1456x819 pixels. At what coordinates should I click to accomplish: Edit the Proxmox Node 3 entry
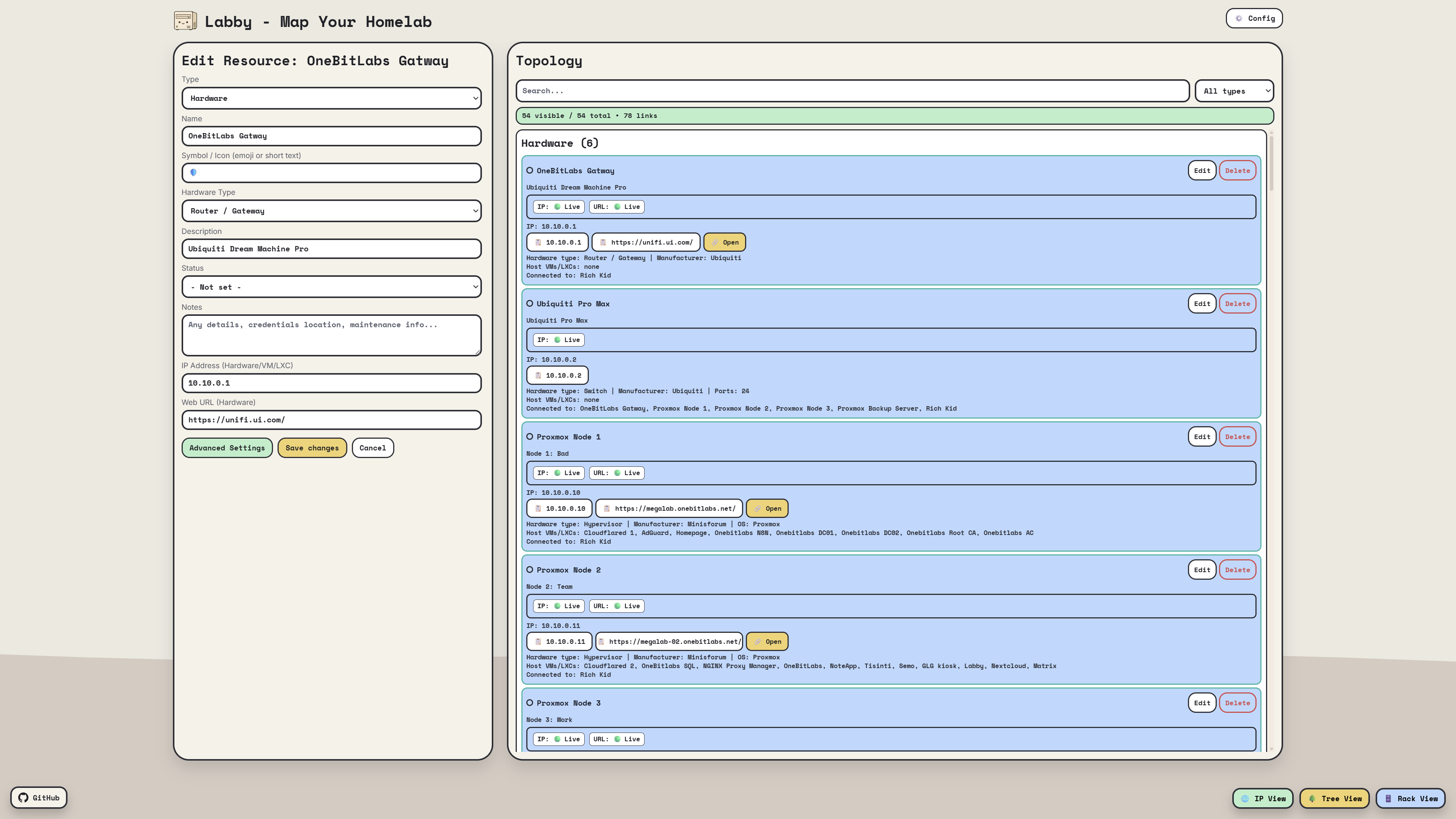(1202, 703)
